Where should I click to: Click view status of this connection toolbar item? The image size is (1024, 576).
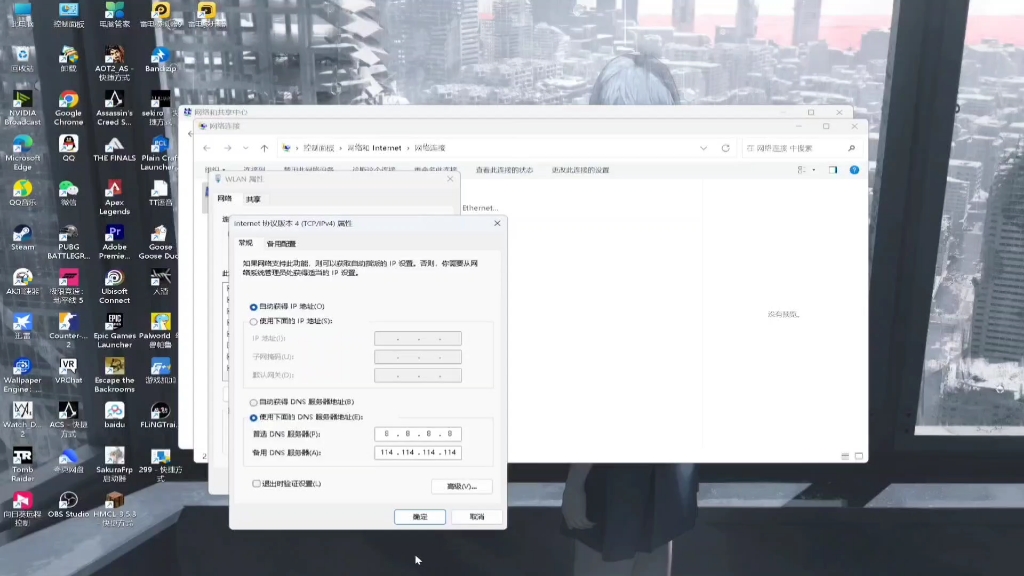(504, 170)
